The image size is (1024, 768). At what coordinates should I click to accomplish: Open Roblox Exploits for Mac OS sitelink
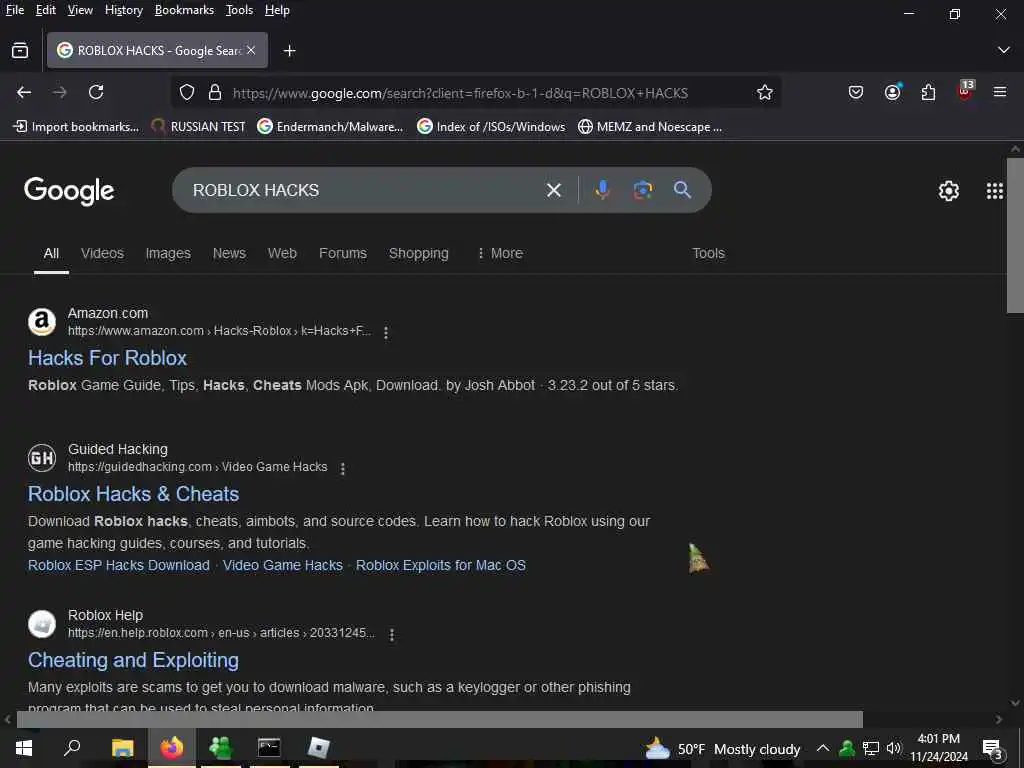coord(441,566)
